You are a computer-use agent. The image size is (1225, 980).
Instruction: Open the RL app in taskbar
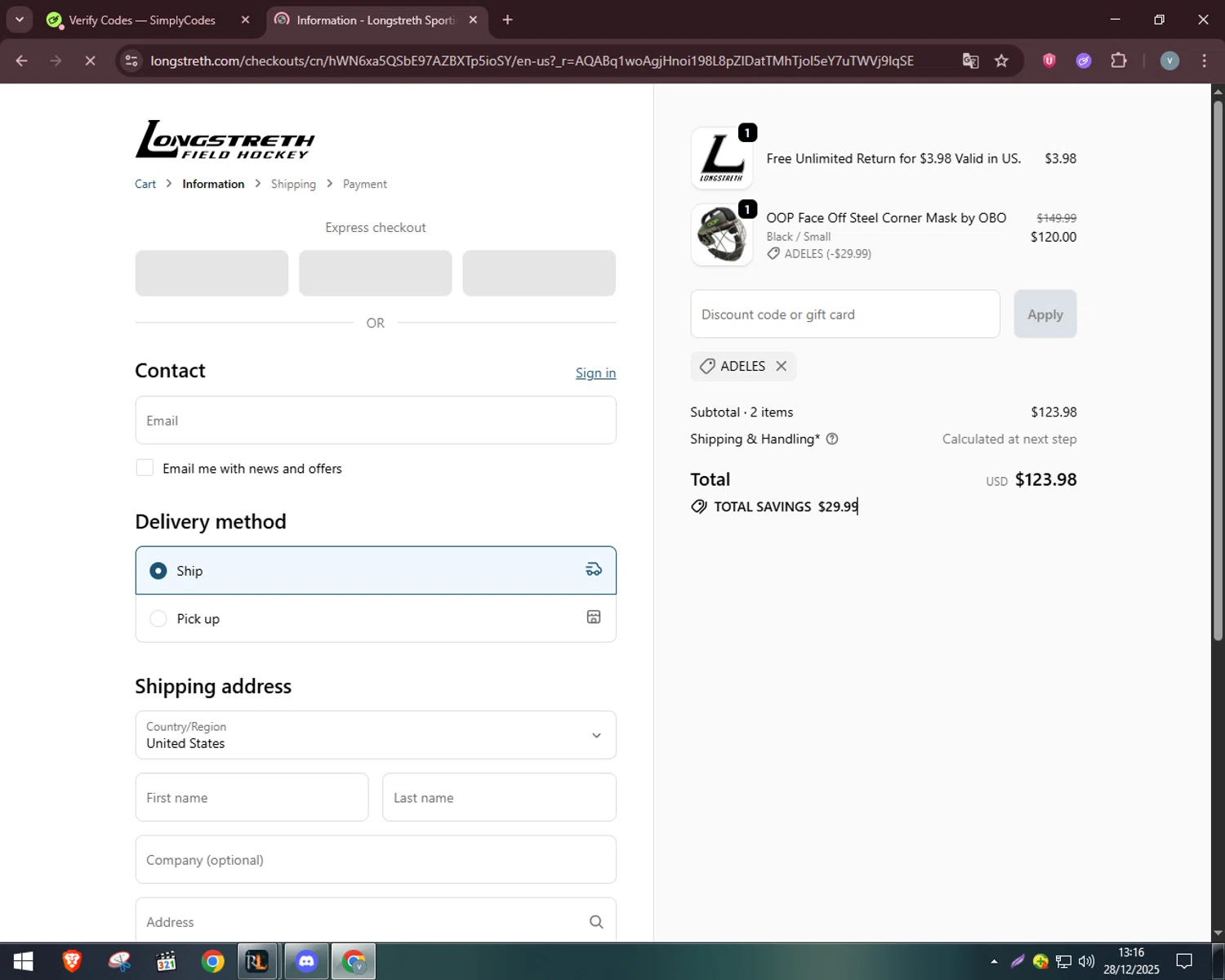point(259,961)
